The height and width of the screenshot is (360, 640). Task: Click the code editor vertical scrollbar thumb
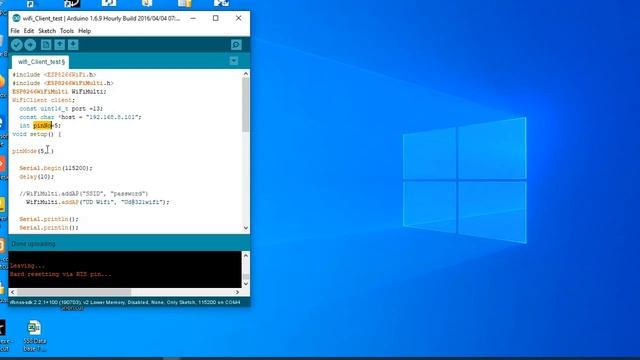(246, 104)
